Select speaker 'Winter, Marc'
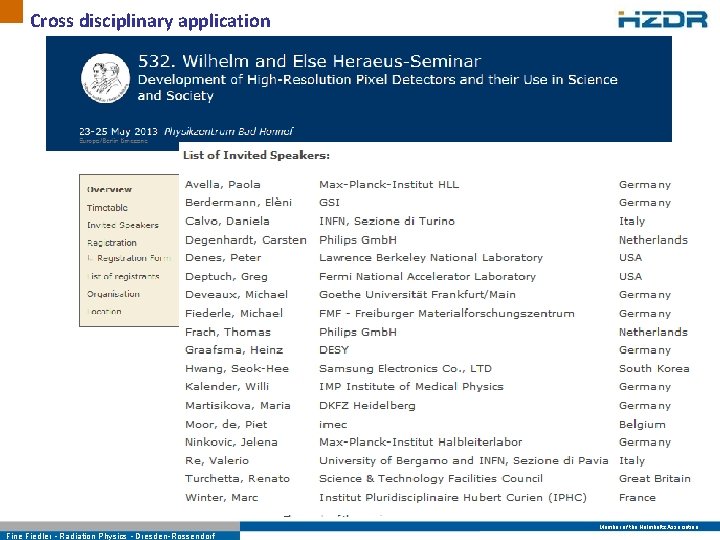Viewport: 720px width, 540px height. click(x=221, y=497)
